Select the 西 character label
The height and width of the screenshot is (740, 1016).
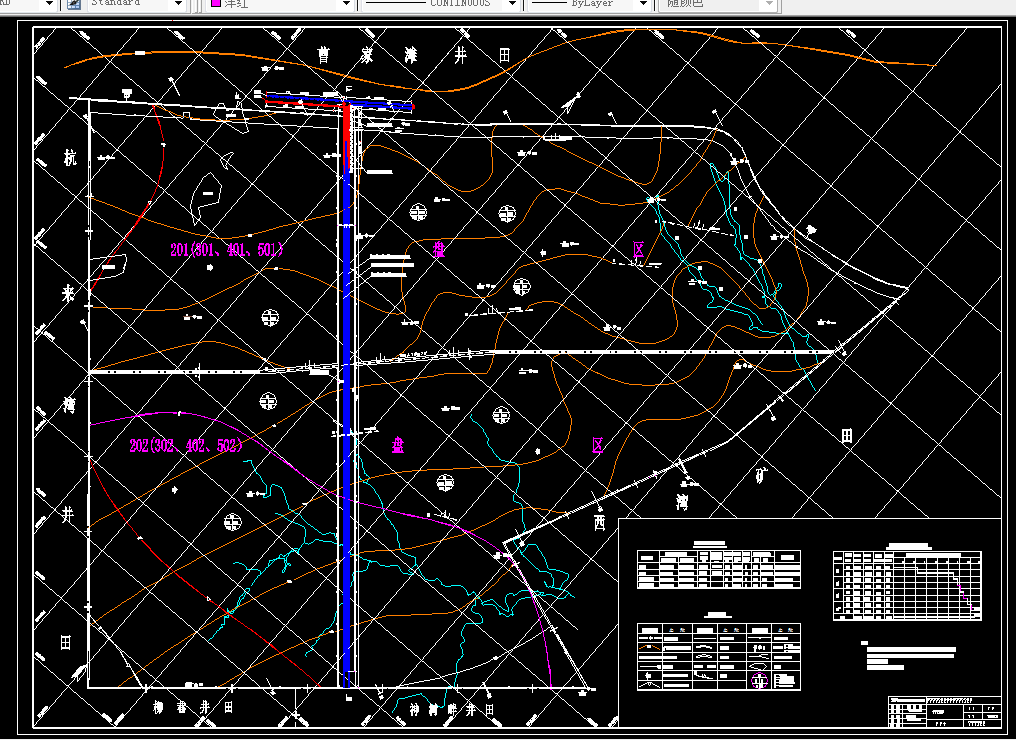point(600,522)
